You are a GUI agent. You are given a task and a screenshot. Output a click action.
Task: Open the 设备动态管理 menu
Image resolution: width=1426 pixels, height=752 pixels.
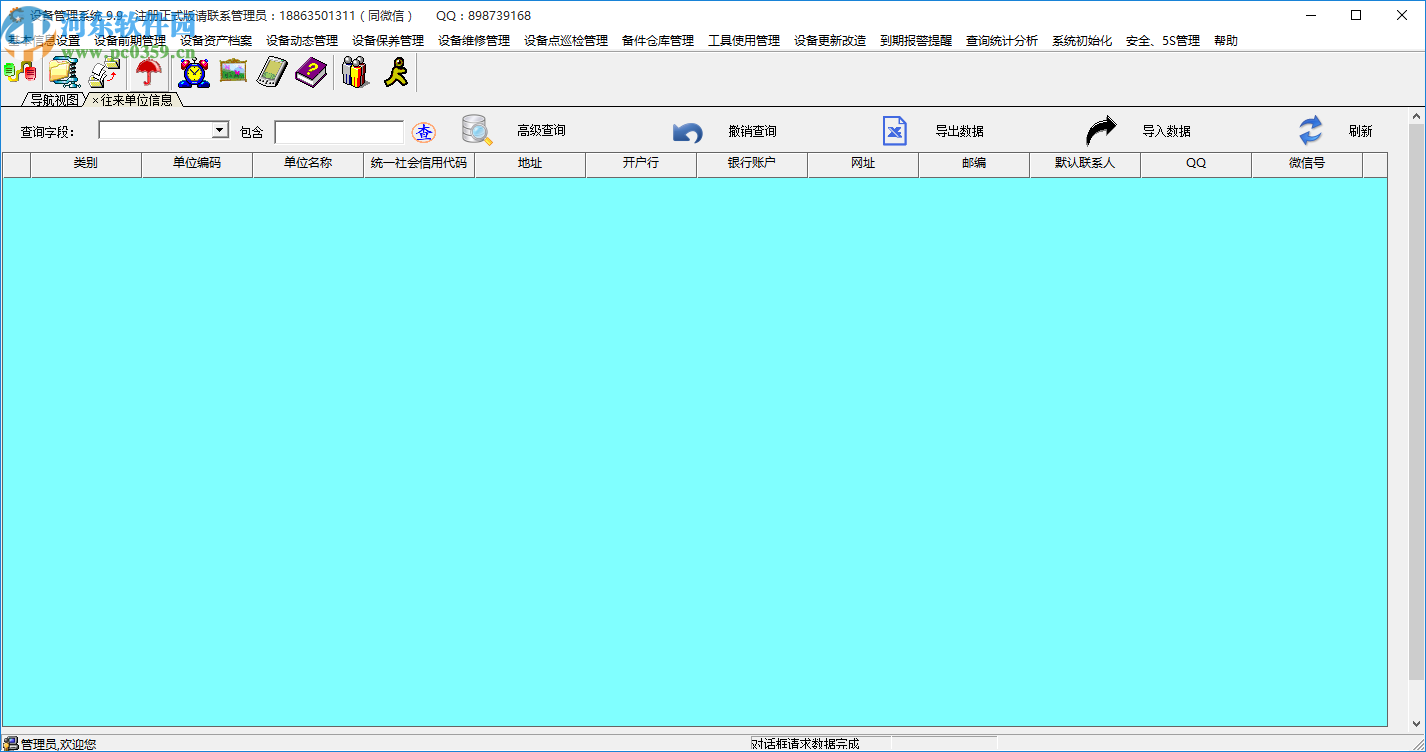(302, 41)
